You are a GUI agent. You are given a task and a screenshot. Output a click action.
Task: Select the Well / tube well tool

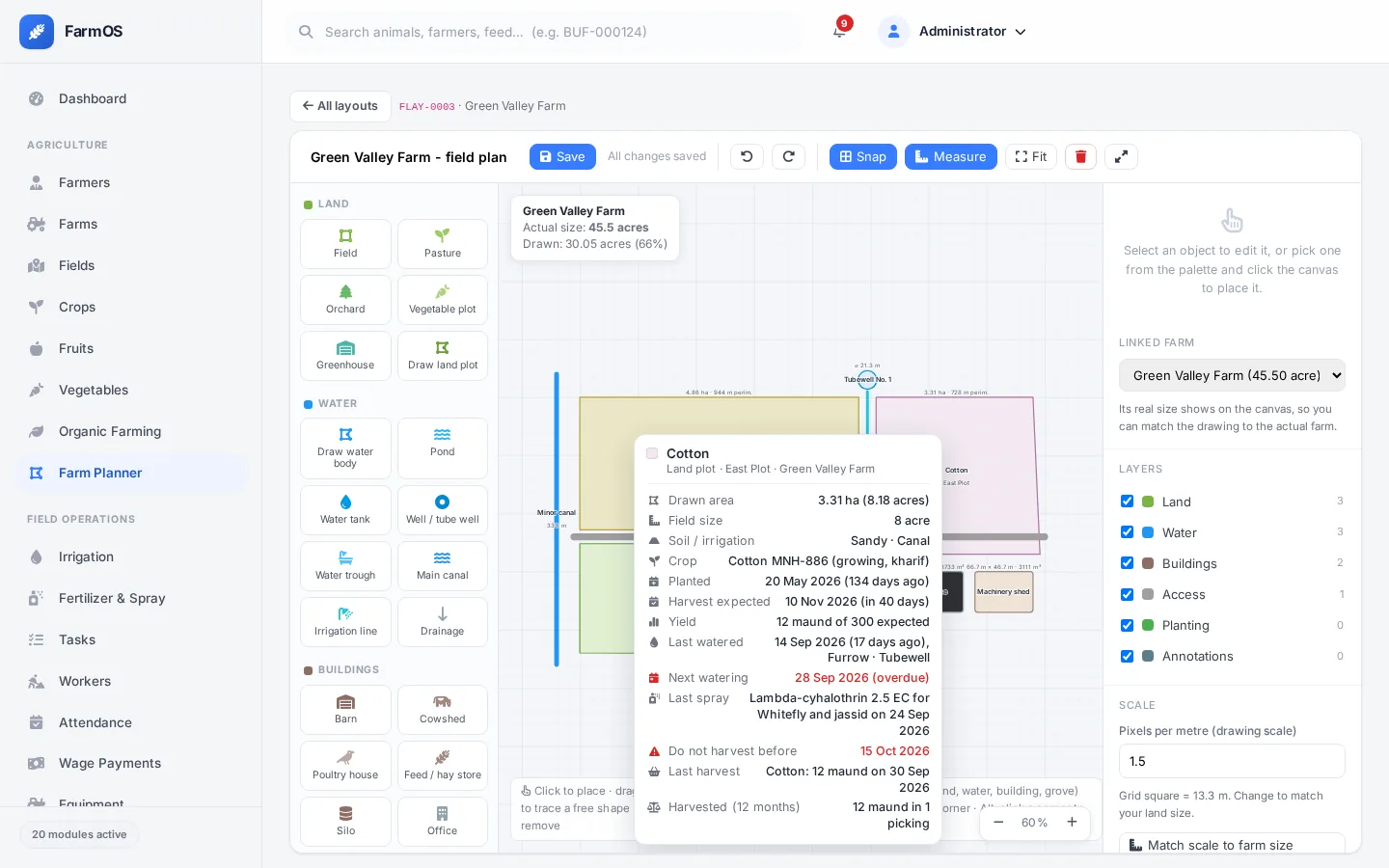[443, 510]
